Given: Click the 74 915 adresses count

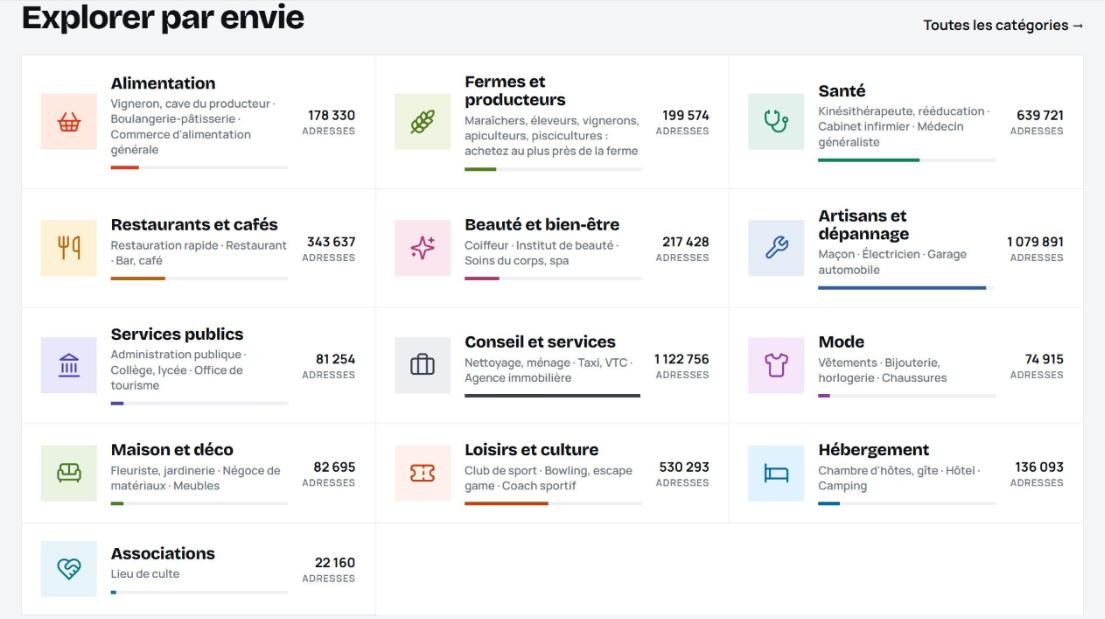Looking at the screenshot, I should pos(1037,366).
